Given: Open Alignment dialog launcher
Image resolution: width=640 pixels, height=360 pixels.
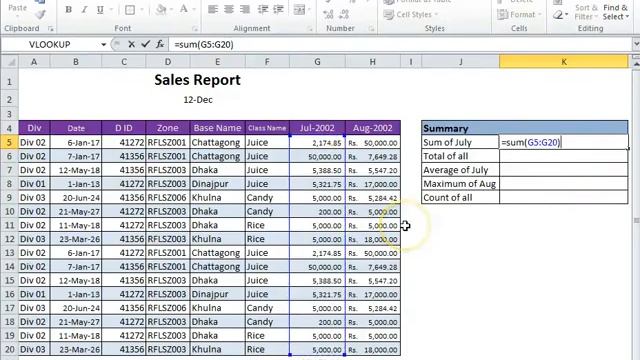Looking at the screenshot, I should tap(309, 29).
